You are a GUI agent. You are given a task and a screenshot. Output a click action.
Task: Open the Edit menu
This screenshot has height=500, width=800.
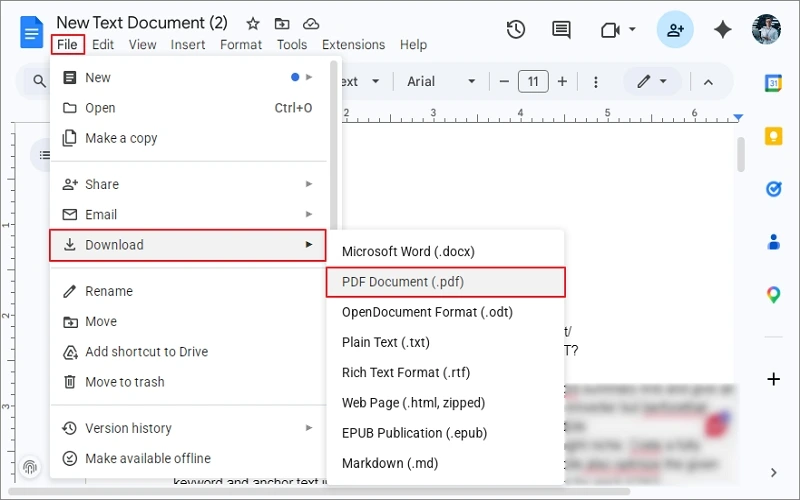(x=103, y=45)
